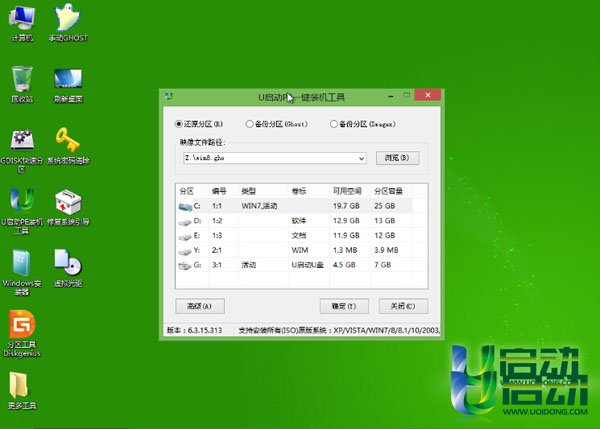Select the WIN7,活动 type cell
Viewport: 600px width, 429px height.
click(259, 206)
